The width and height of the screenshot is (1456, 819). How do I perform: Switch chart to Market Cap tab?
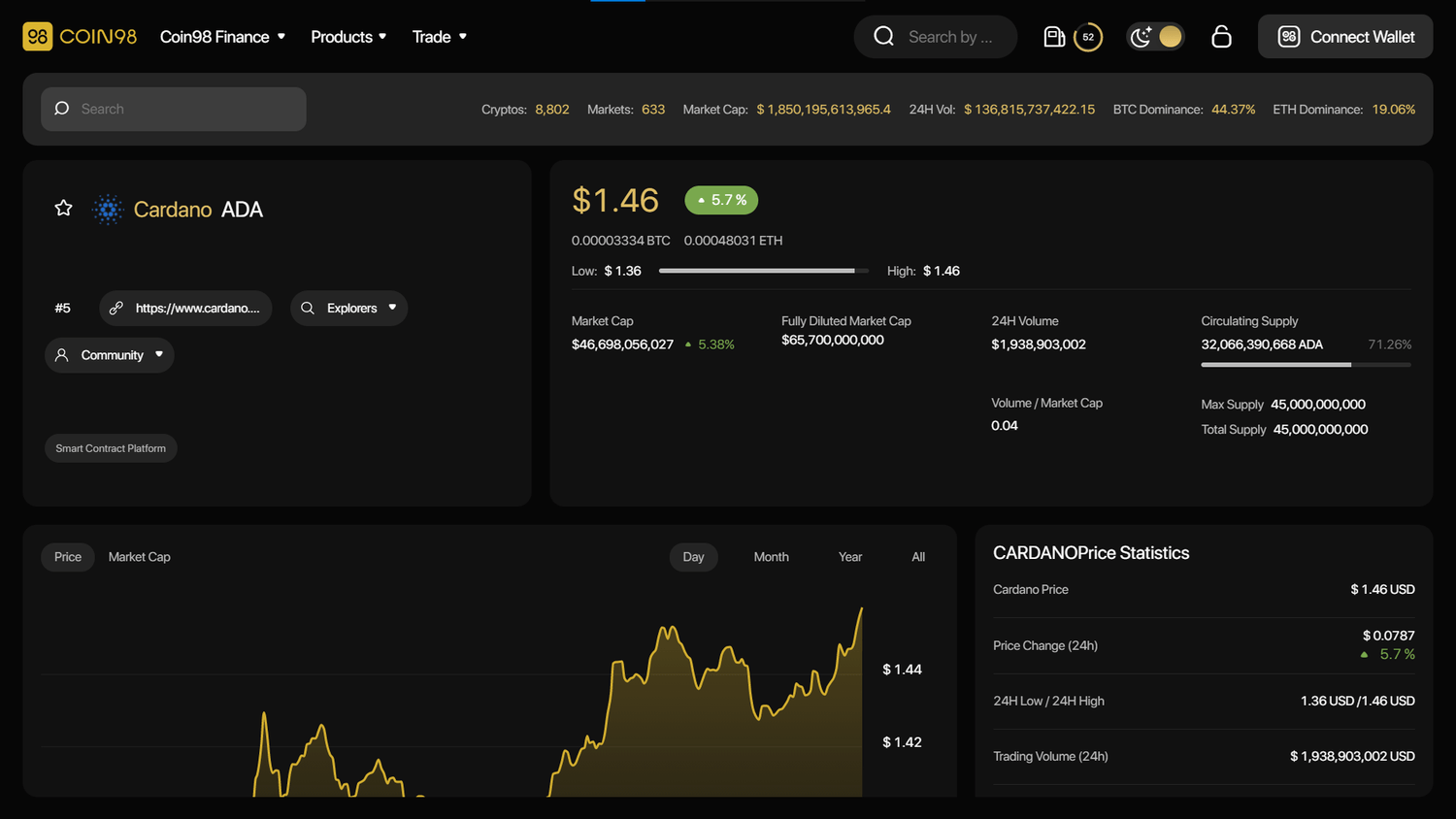coord(139,557)
